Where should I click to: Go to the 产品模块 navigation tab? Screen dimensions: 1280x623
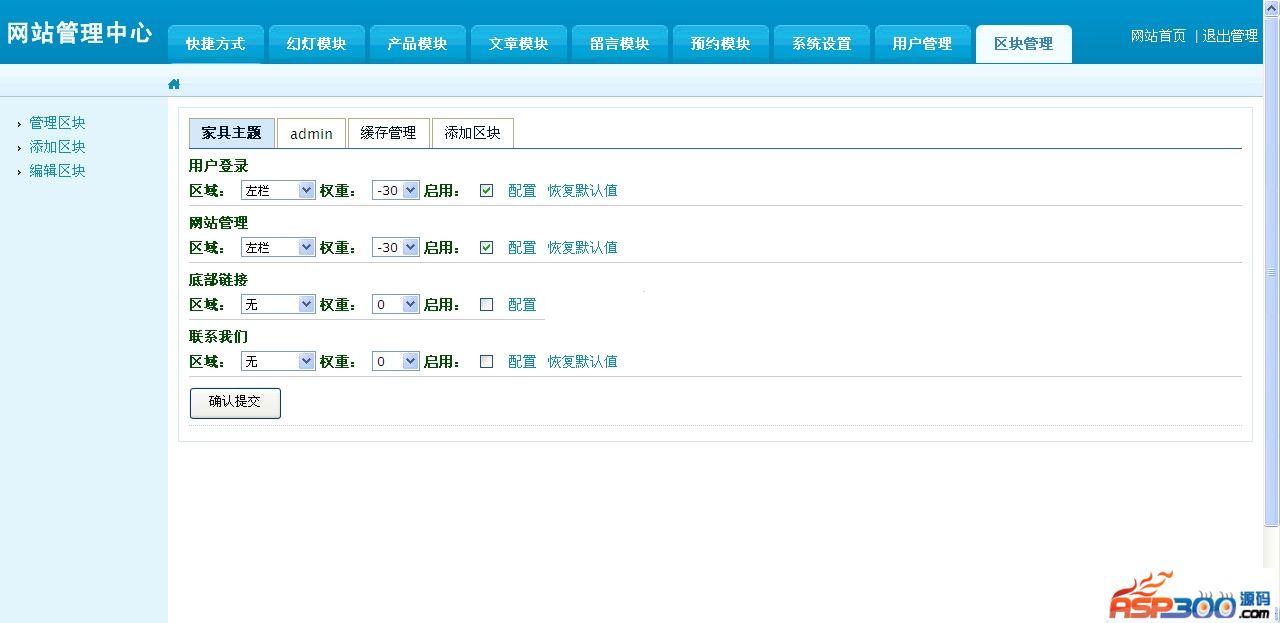[417, 44]
